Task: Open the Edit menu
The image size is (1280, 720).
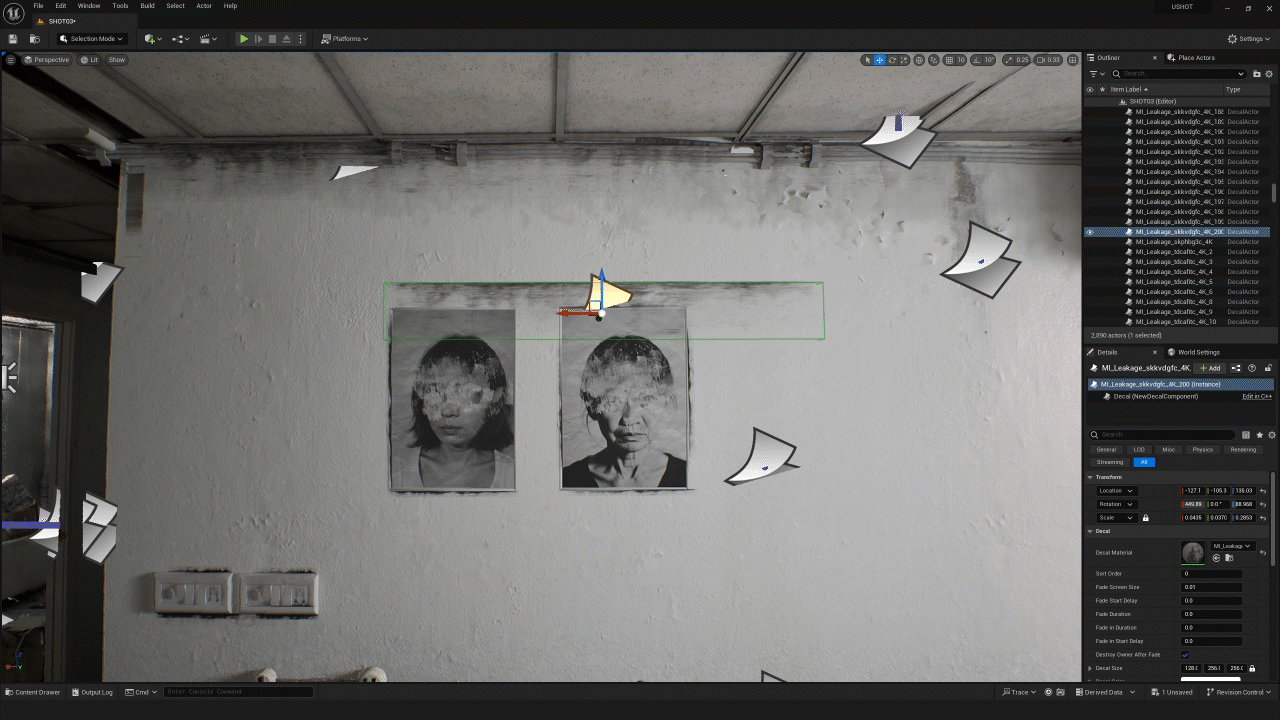Action: coord(61,6)
